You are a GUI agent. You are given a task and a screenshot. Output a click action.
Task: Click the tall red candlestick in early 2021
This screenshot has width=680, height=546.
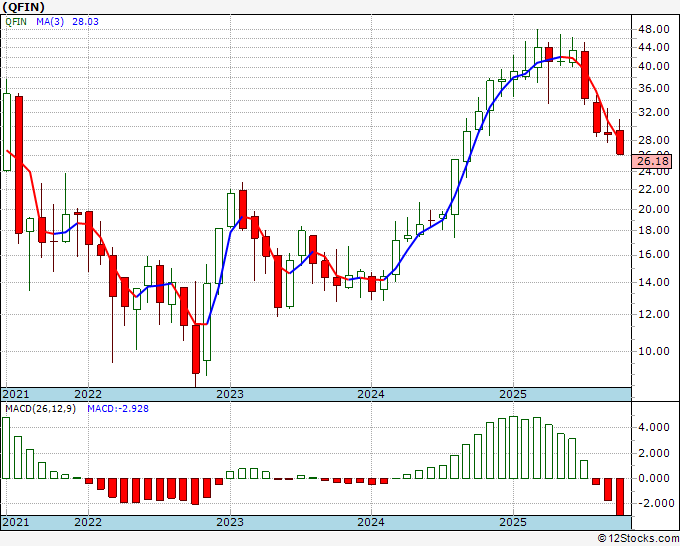coord(19,165)
